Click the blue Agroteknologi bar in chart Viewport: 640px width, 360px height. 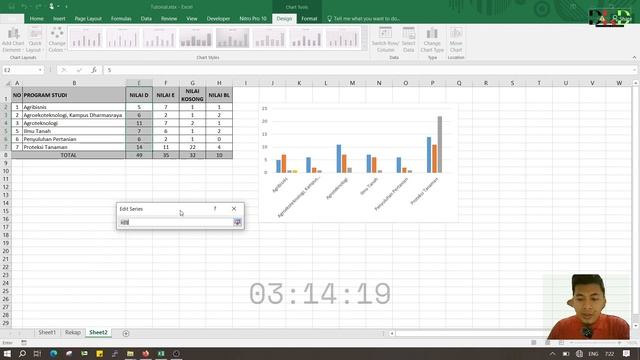(x=339, y=158)
